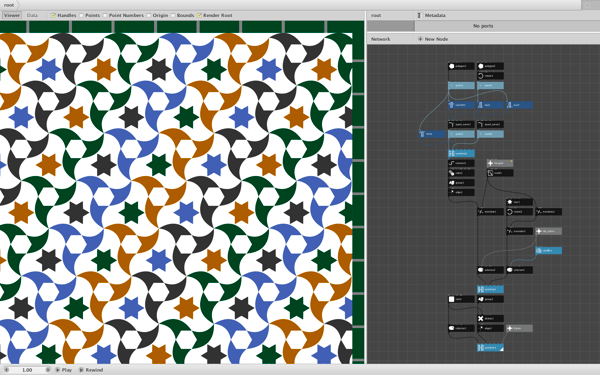This screenshot has height=375, width=600.
Task: Click the frame decrement arrow left of 1.00
Action: click(x=6, y=370)
